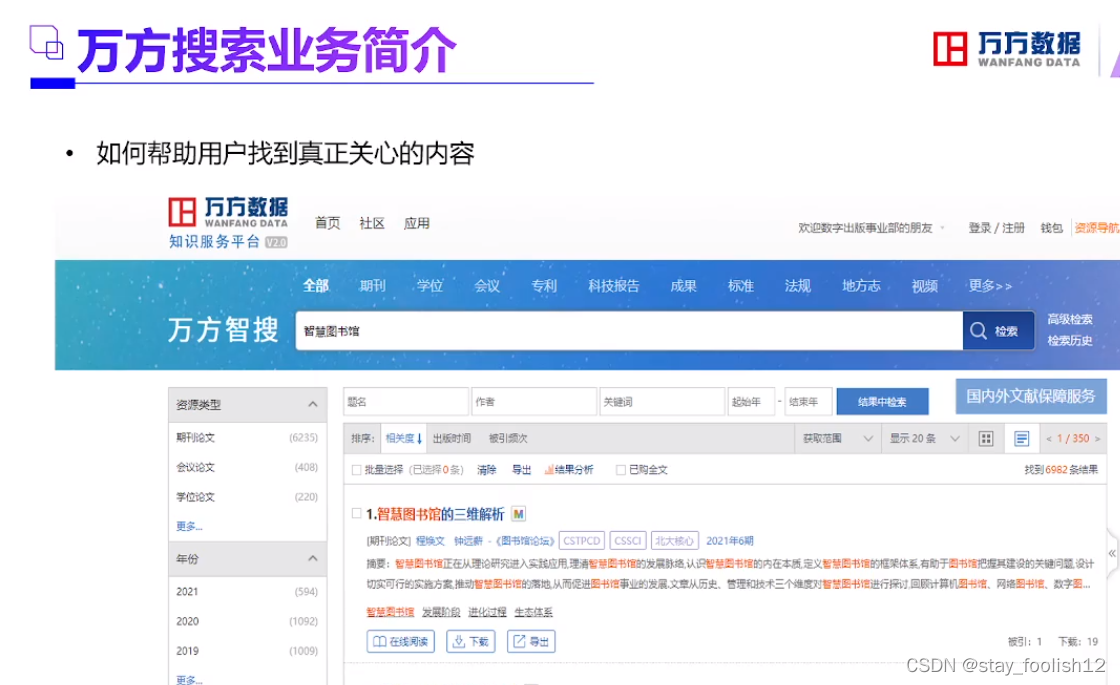Show 更多 resource types in sidebar
1120x685 pixels.
coord(189,526)
